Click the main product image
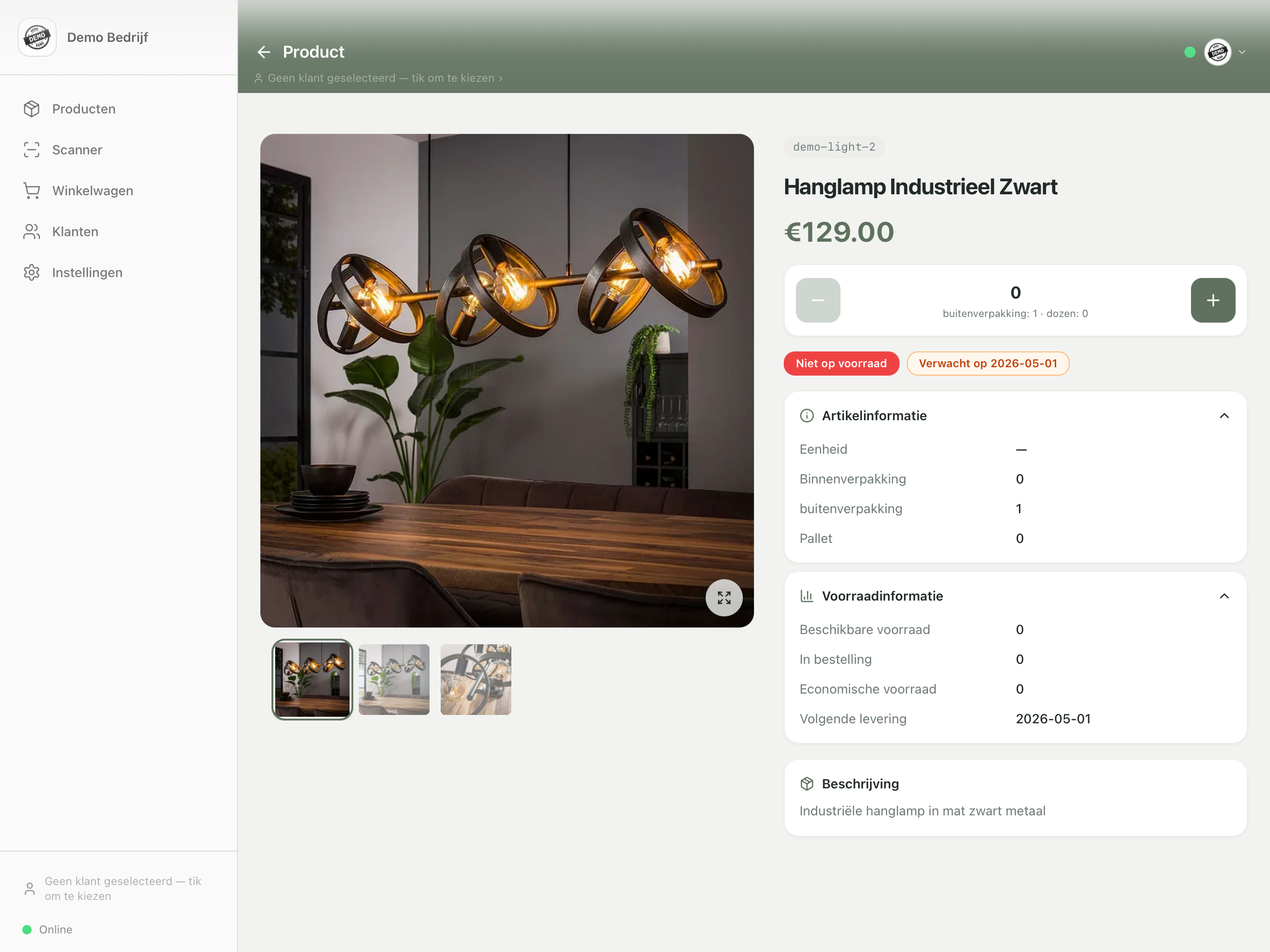 tap(506, 380)
